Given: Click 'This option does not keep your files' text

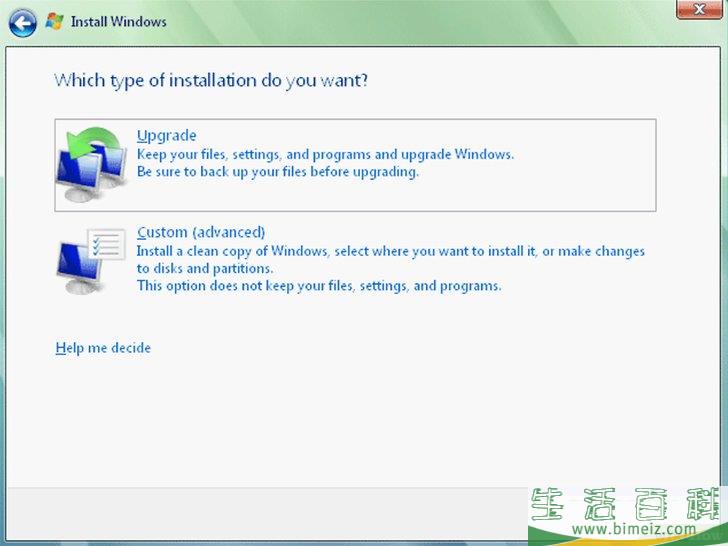Looking at the screenshot, I should click(319, 286).
